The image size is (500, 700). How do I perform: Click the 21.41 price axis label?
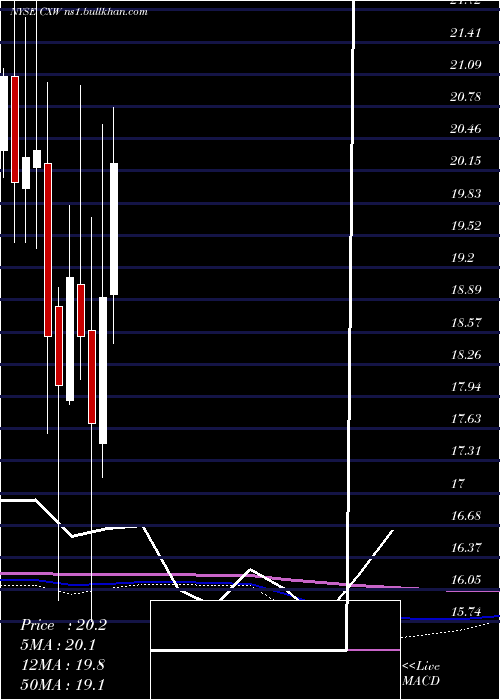(x=466, y=32)
